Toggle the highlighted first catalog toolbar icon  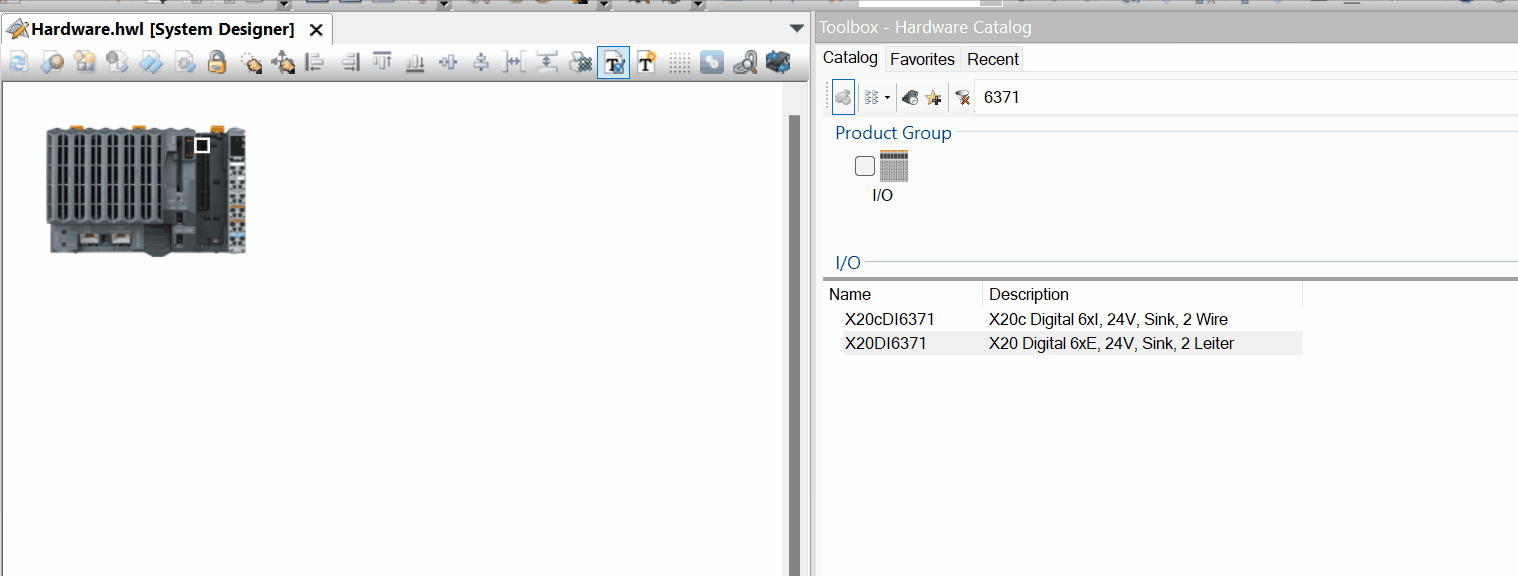[843, 97]
